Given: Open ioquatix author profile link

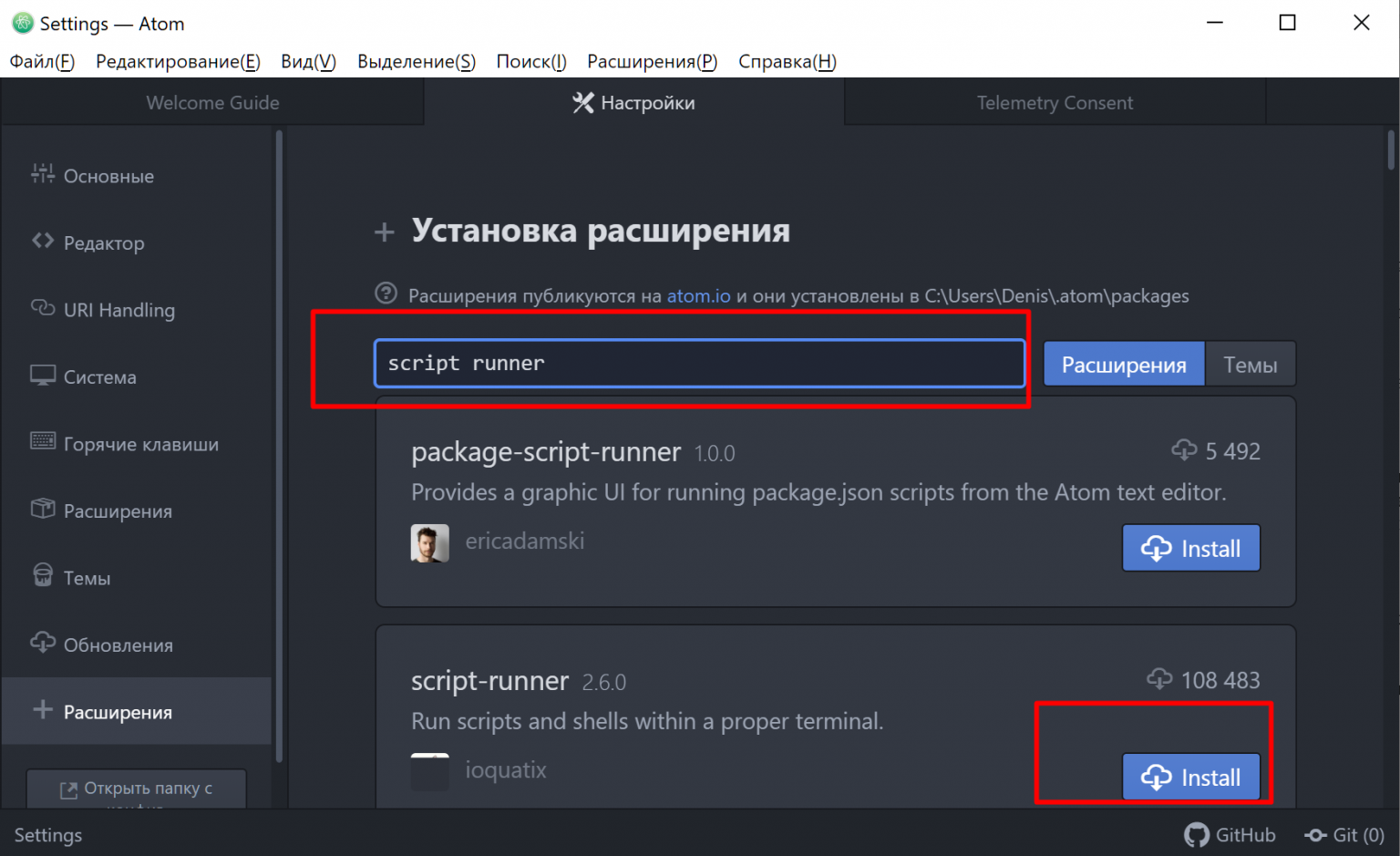Looking at the screenshot, I should coord(506,769).
